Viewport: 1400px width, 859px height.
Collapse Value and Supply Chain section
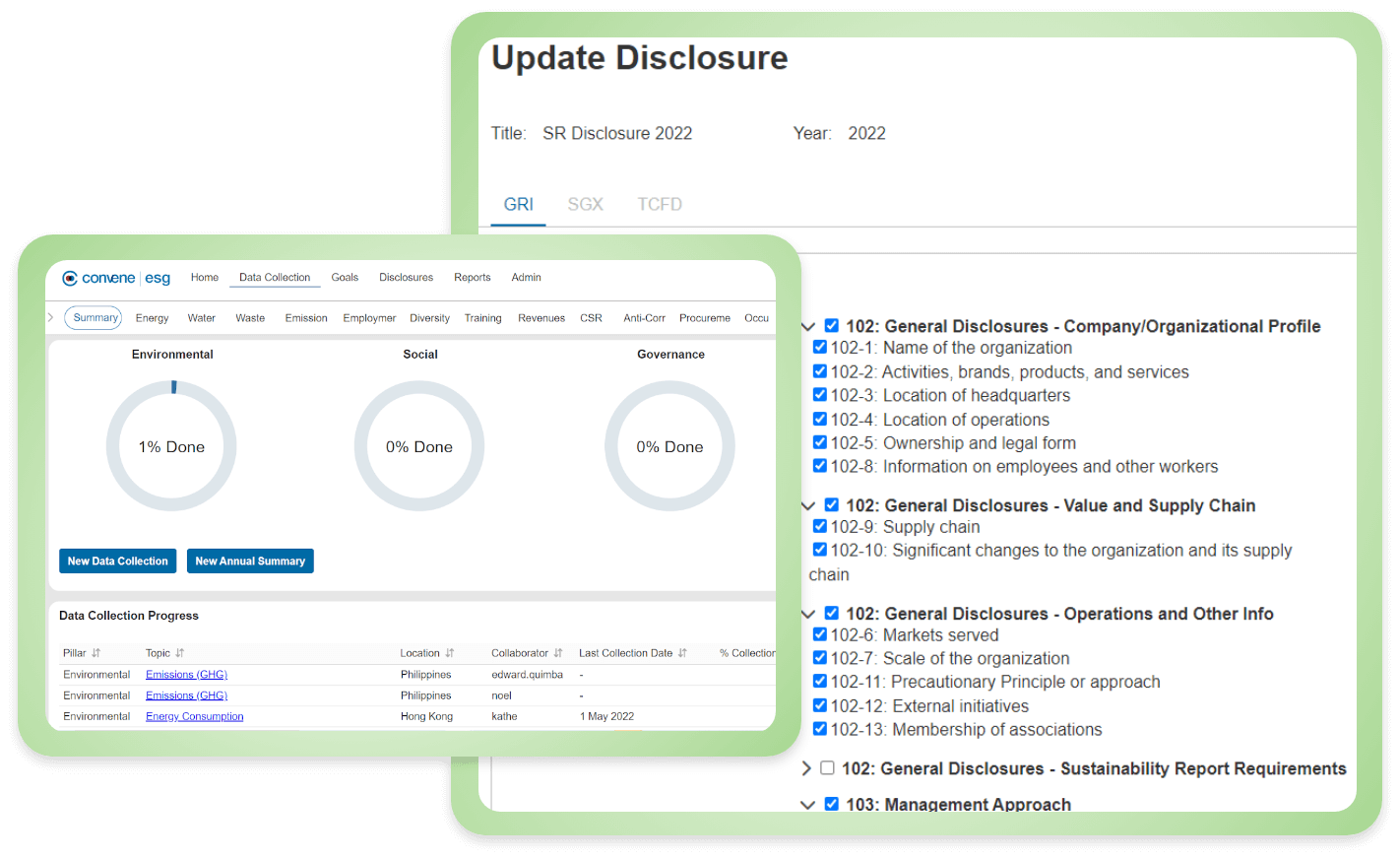808,506
